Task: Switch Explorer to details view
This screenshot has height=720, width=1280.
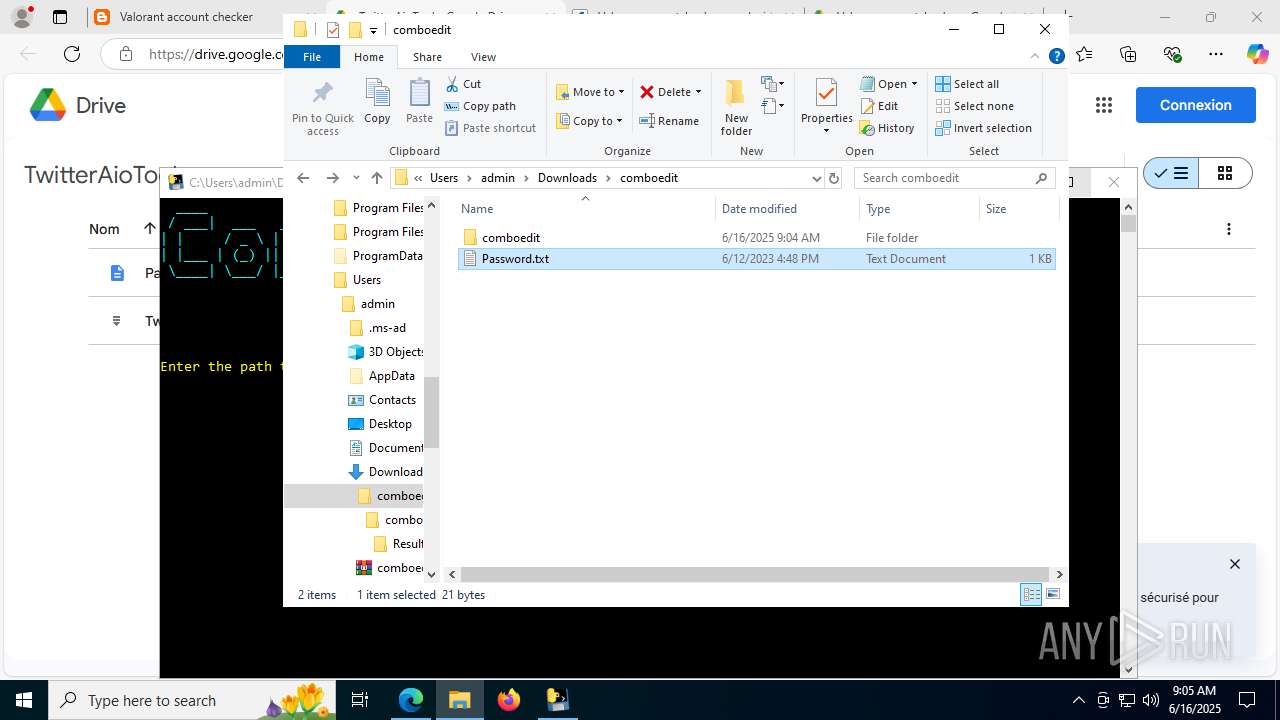Action: tap(1031, 595)
